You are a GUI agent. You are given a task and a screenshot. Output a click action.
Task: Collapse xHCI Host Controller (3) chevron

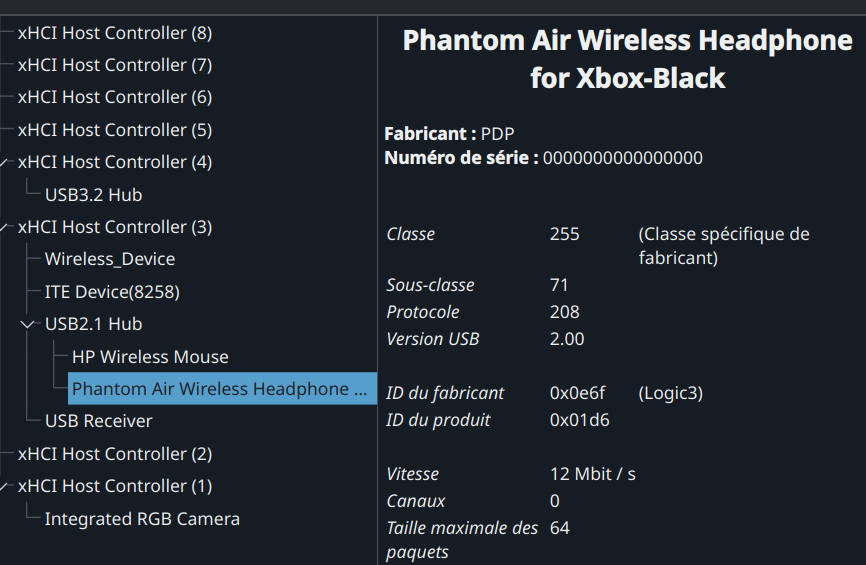(x=6, y=227)
